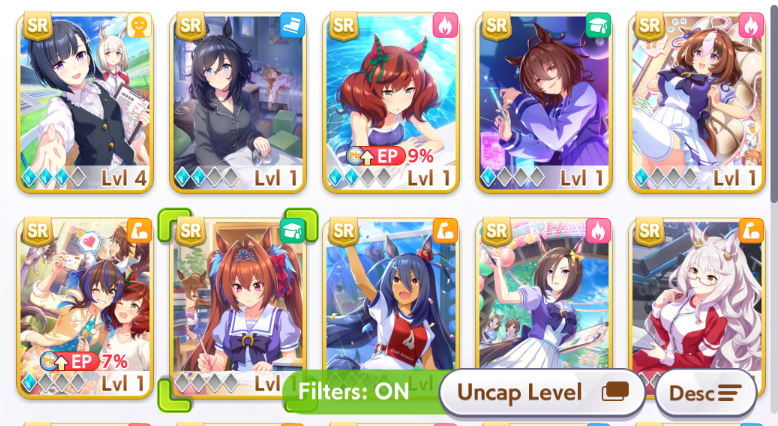
Task: Click the blue speed shoe icon on second card
Action: pos(292,25)
